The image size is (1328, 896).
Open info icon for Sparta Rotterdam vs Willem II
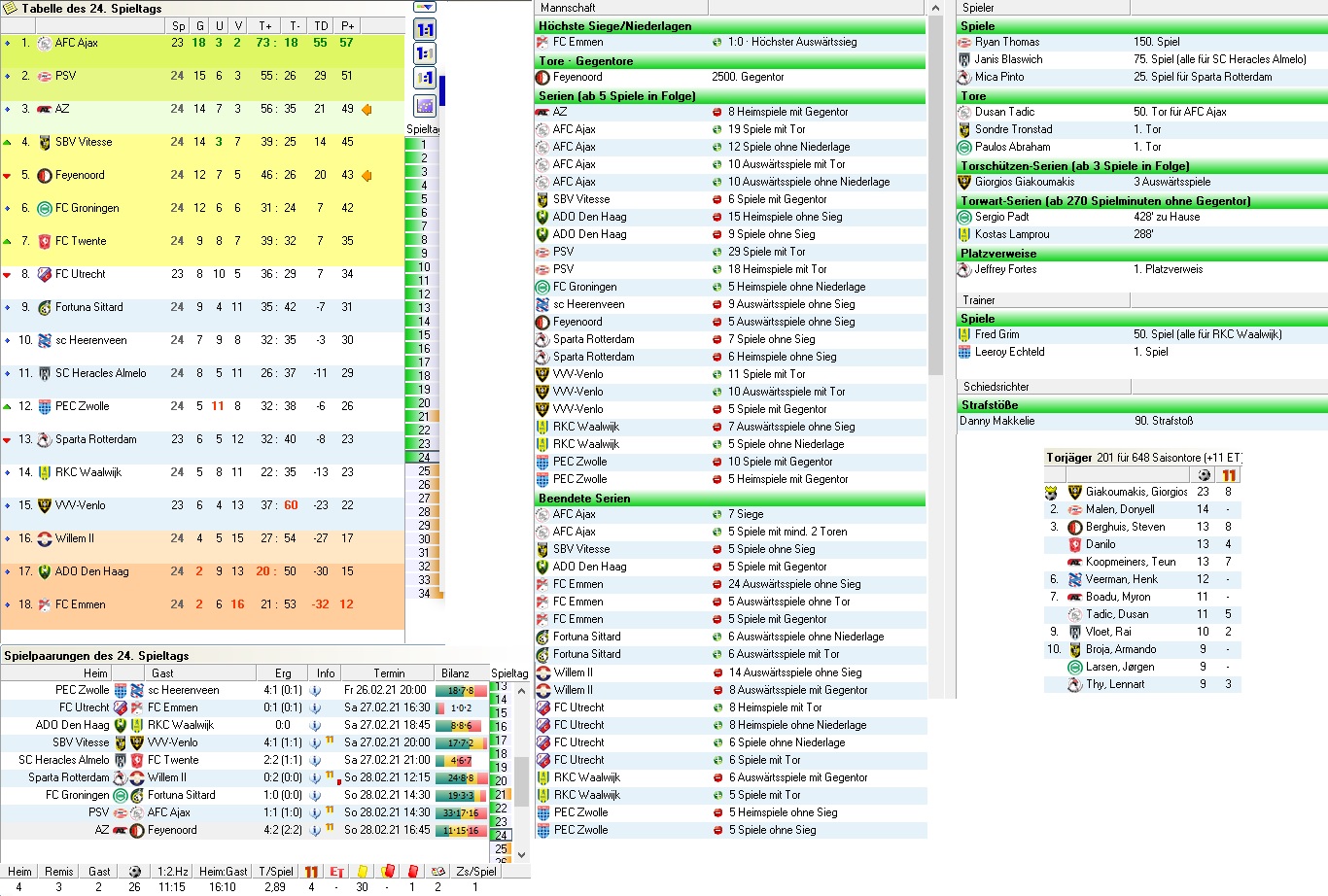tap(315, 778)
